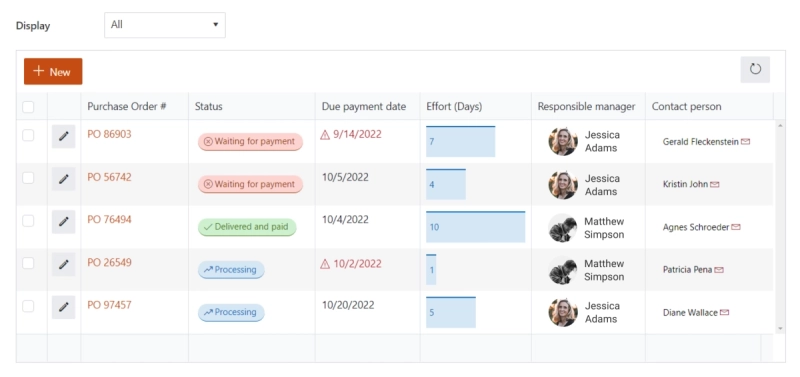Open PO 56742 link

[x=109, y=177]
